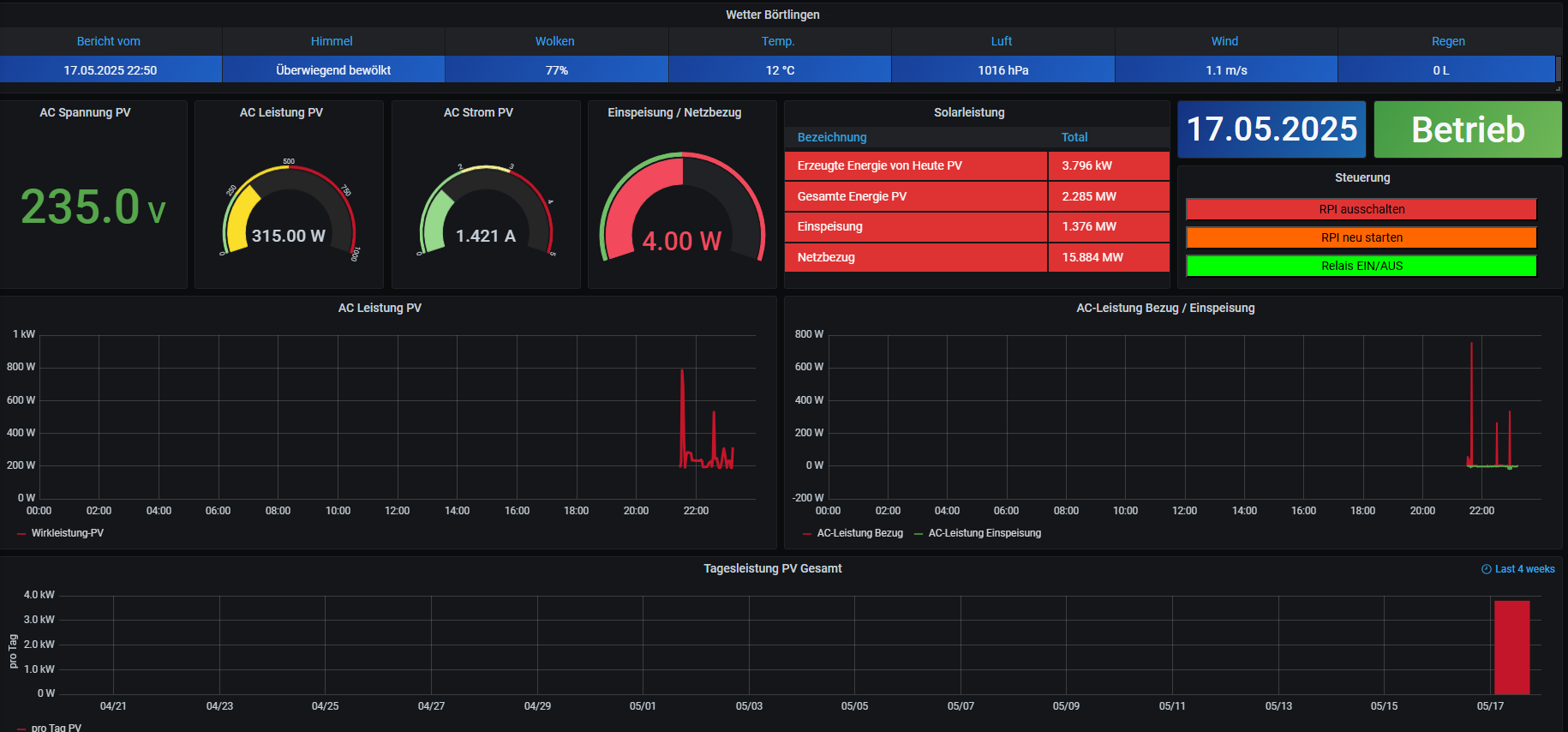
Task: Open the Wetter Börtlingen panel title menu
Action: coord(772,15)
